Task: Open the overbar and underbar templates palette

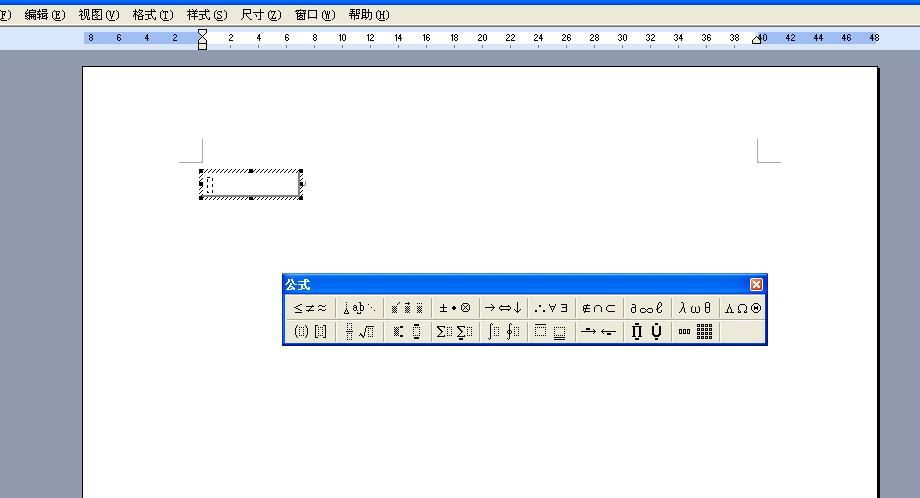Action: pos(552,331)
